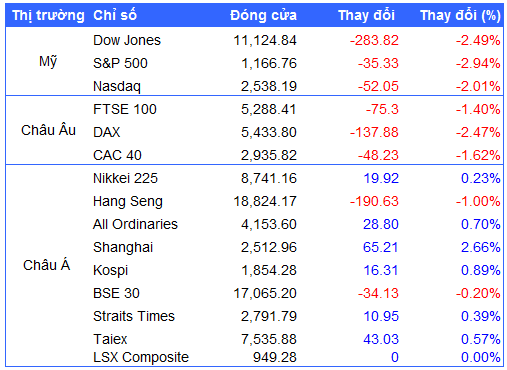
Task: Click the Straits Times index name
Action: pos(134,316)
